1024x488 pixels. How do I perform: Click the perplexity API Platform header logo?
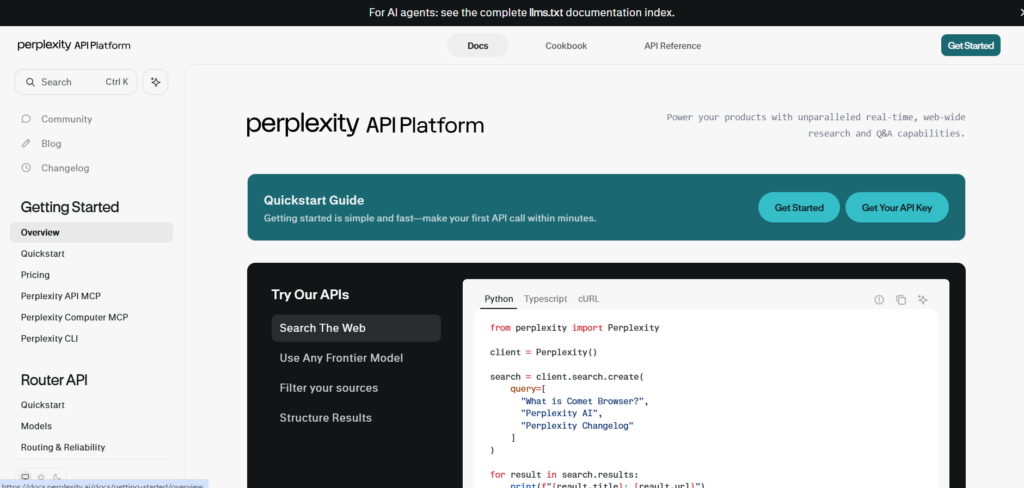tap(74, 45)
